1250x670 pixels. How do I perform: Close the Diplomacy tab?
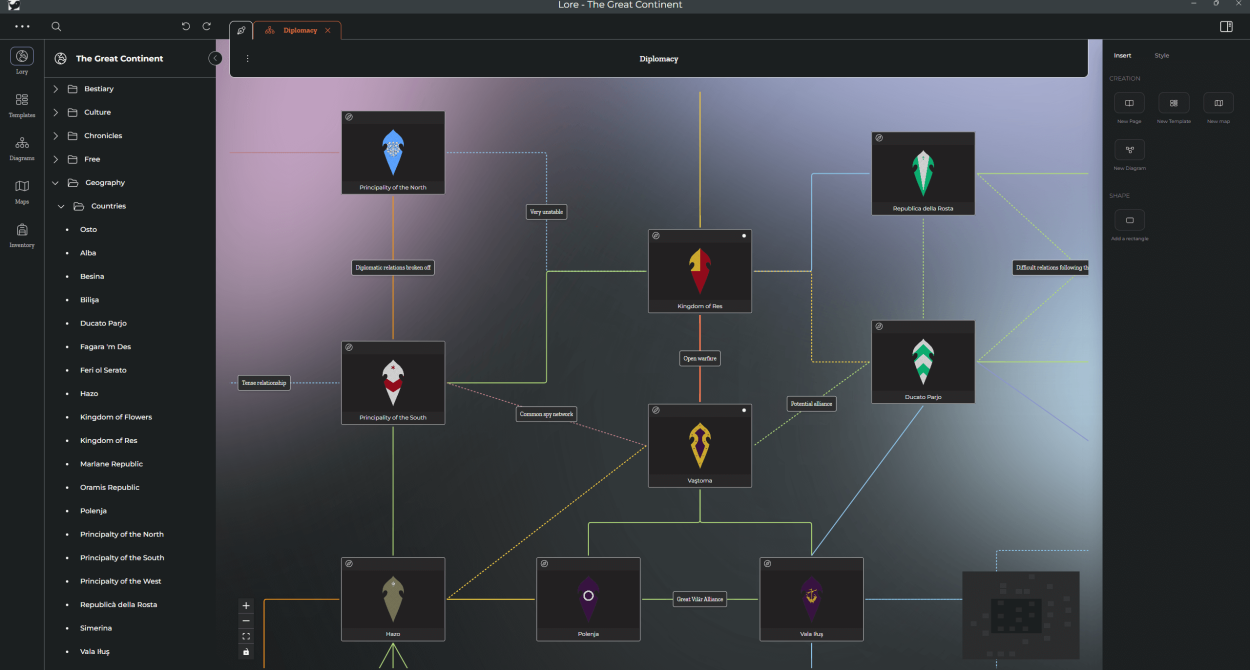click(x=328, y=31)
